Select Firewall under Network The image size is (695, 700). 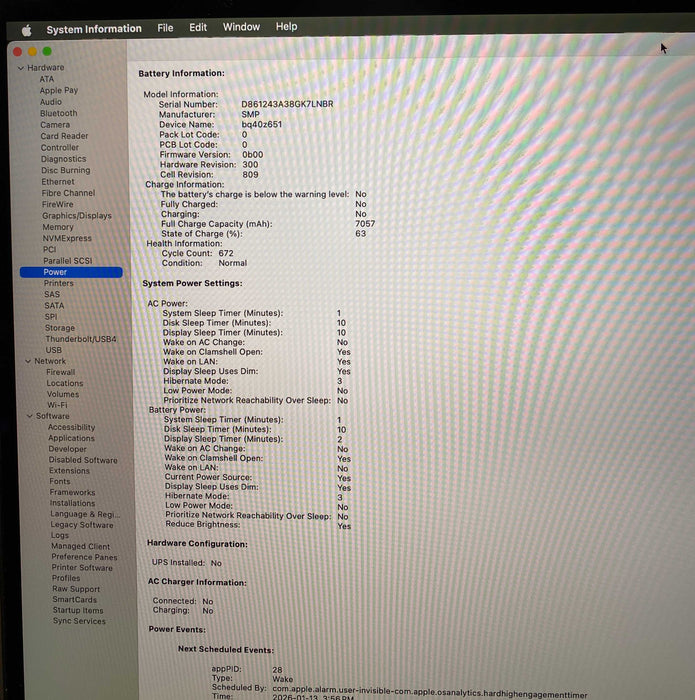60,372
